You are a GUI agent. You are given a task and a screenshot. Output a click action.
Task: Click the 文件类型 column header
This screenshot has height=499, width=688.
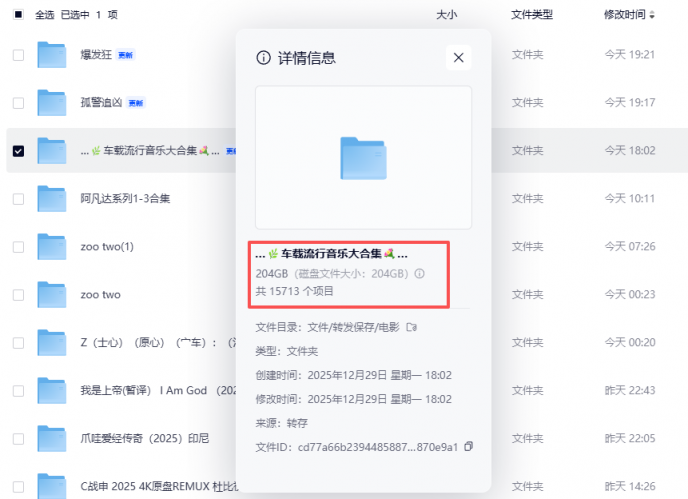pyautogui.click(x=531, y=15)
